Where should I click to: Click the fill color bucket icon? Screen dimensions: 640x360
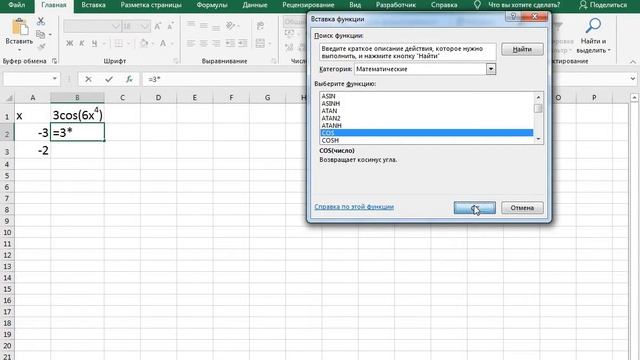(144, 43)
